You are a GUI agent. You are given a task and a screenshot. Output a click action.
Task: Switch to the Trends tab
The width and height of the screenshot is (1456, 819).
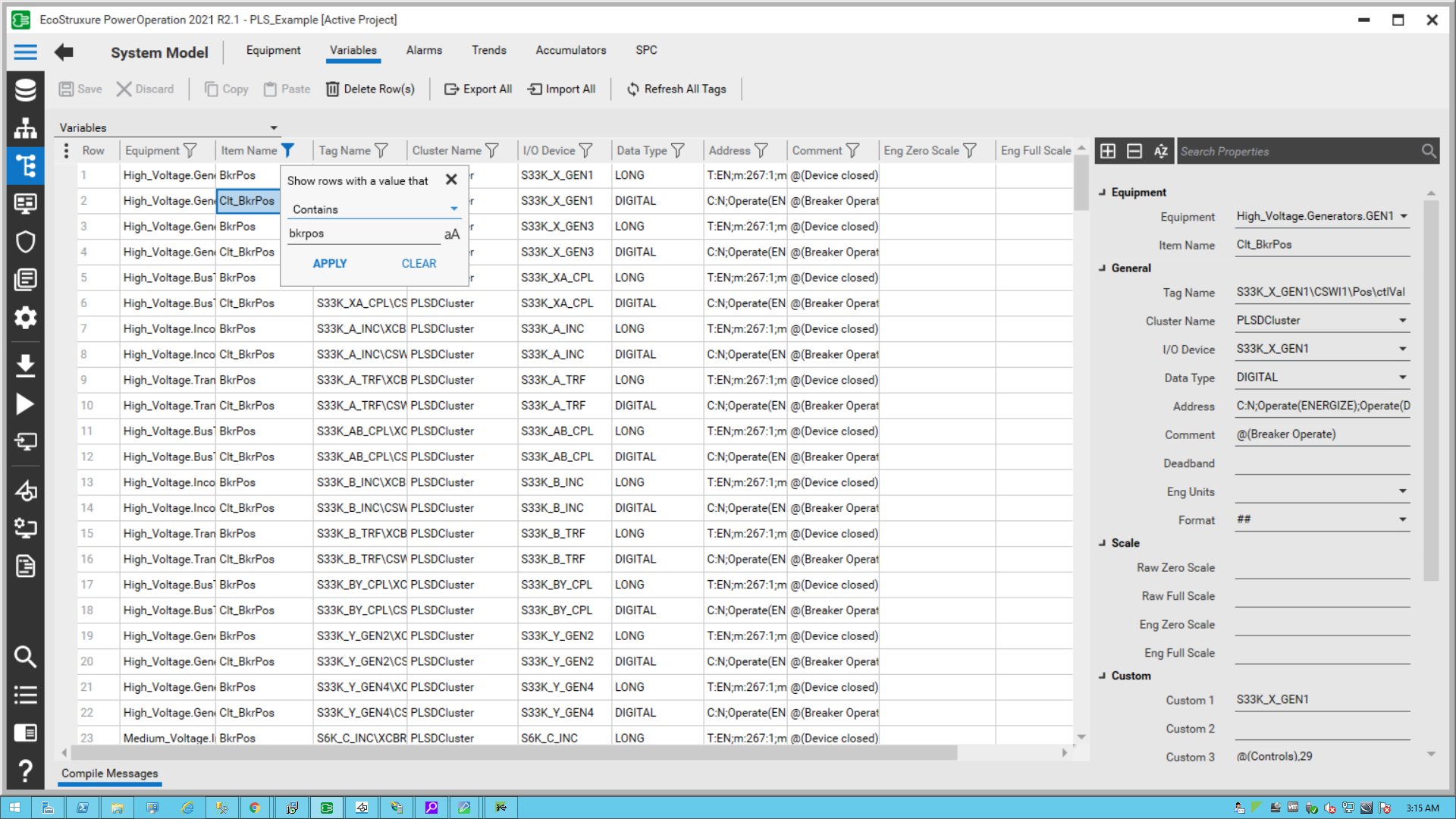[489, 50]
